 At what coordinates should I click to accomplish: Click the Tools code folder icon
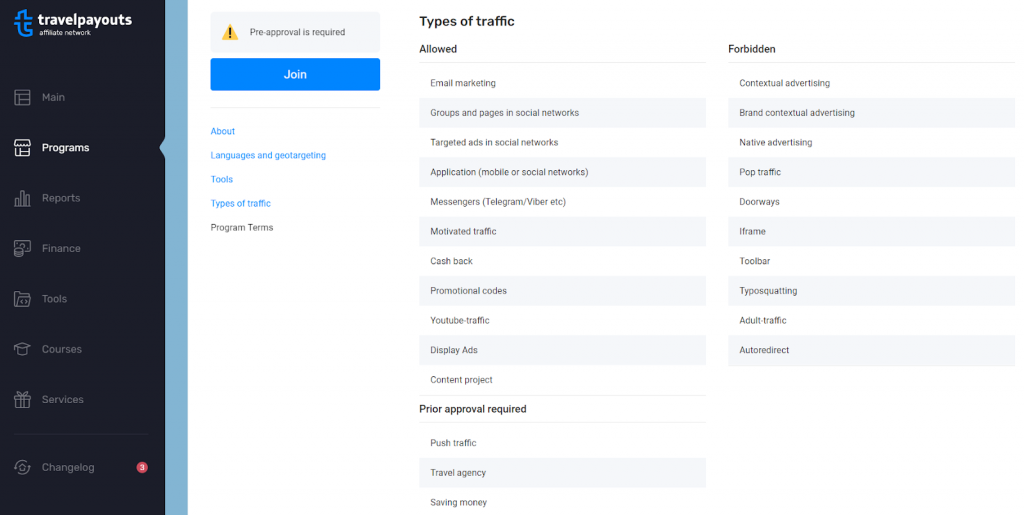pos(22,298)
